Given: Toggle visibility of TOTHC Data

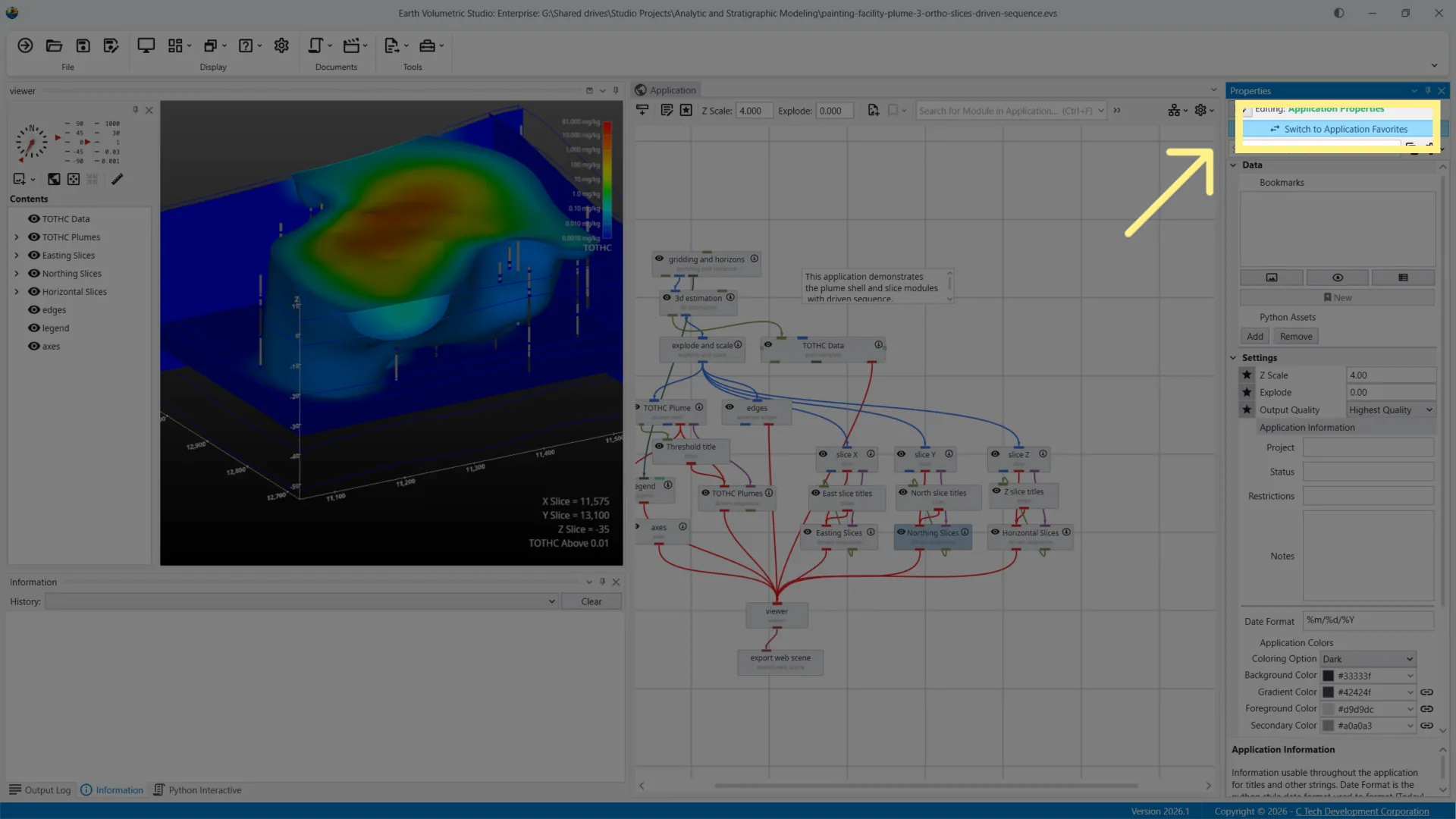Looking at the screenshot, I should (x=34, y=218).
